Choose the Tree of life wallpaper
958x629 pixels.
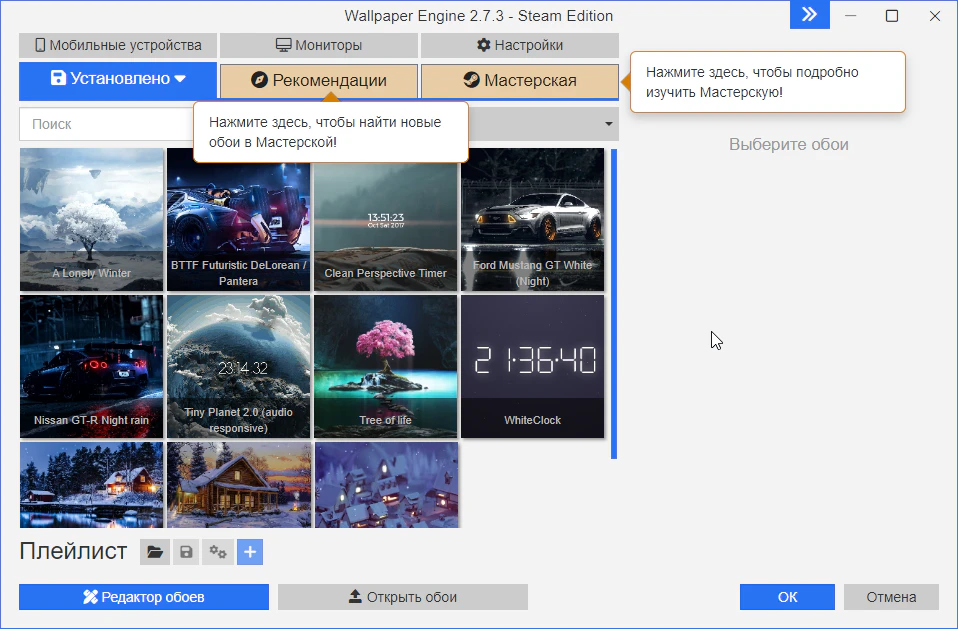click(x=385, y=366)
